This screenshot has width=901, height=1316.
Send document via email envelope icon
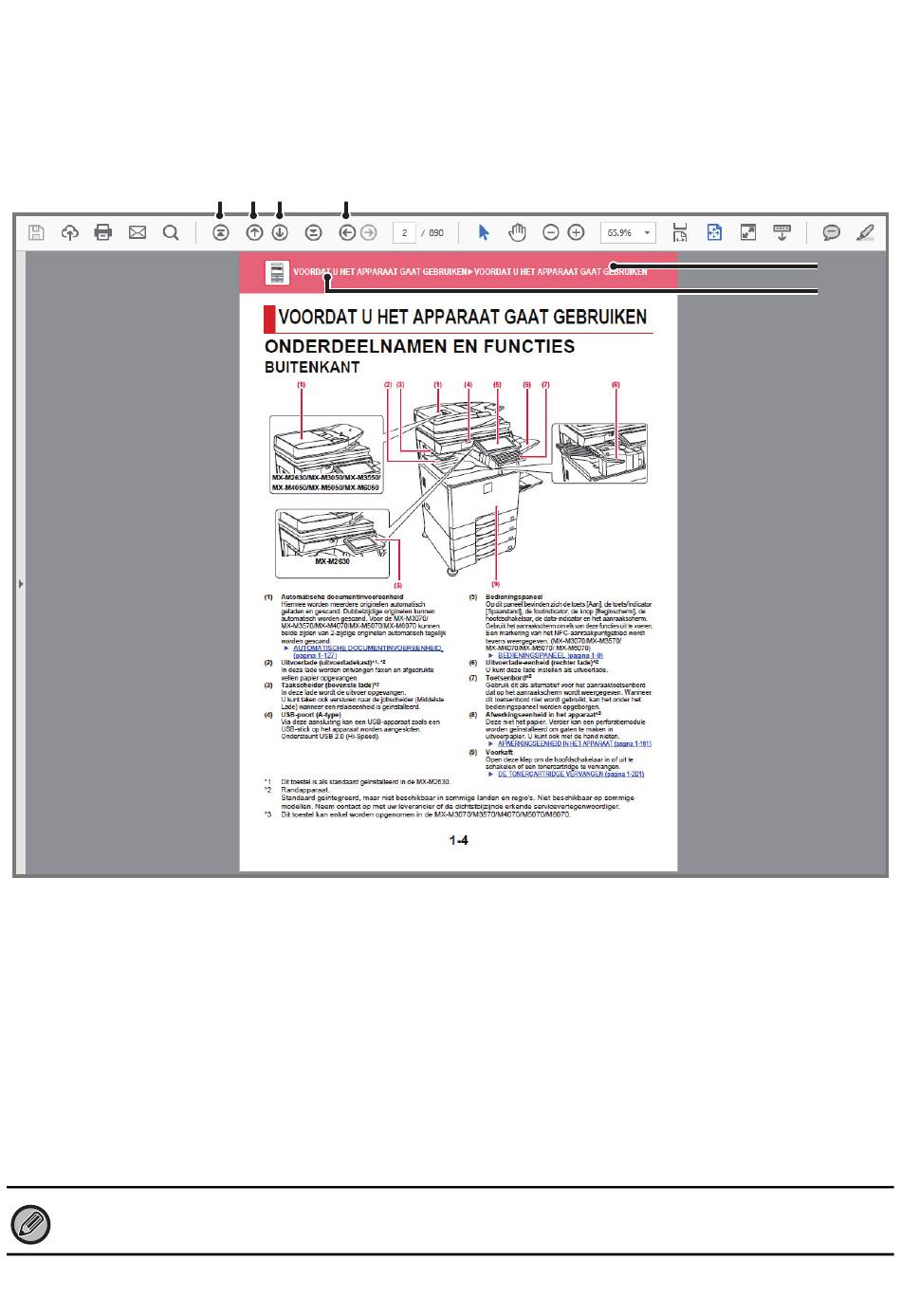coord(138,232)
